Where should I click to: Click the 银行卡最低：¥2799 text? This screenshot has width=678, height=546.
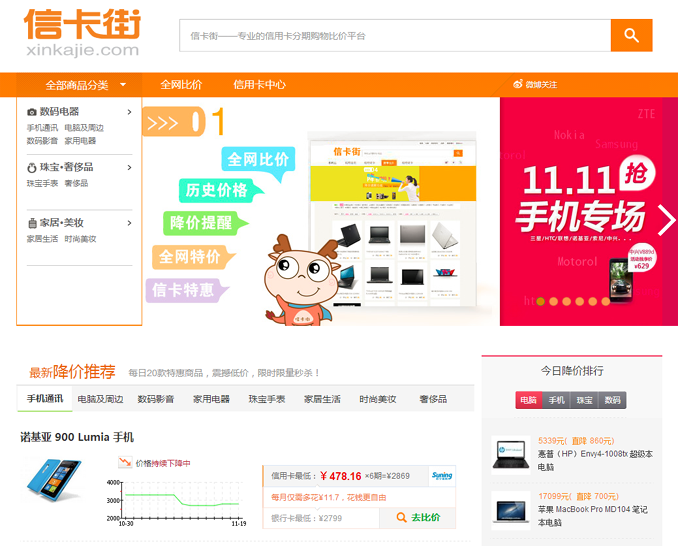[307, 518]
